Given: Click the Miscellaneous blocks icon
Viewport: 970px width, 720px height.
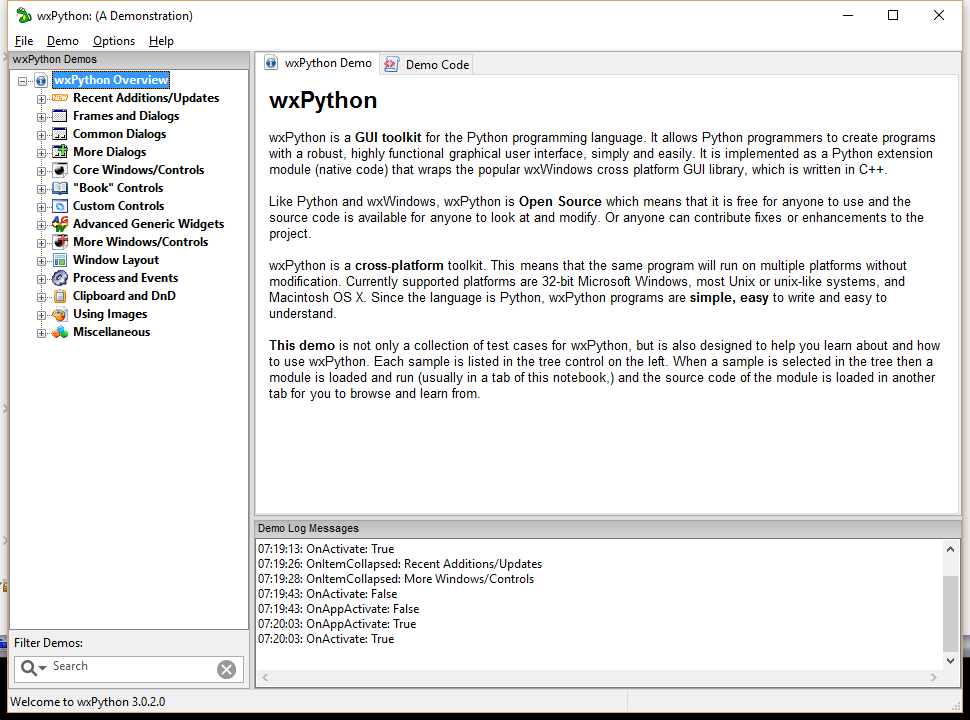Looking at the screenshot, I should pyautogui.click(x=60, y=332).
